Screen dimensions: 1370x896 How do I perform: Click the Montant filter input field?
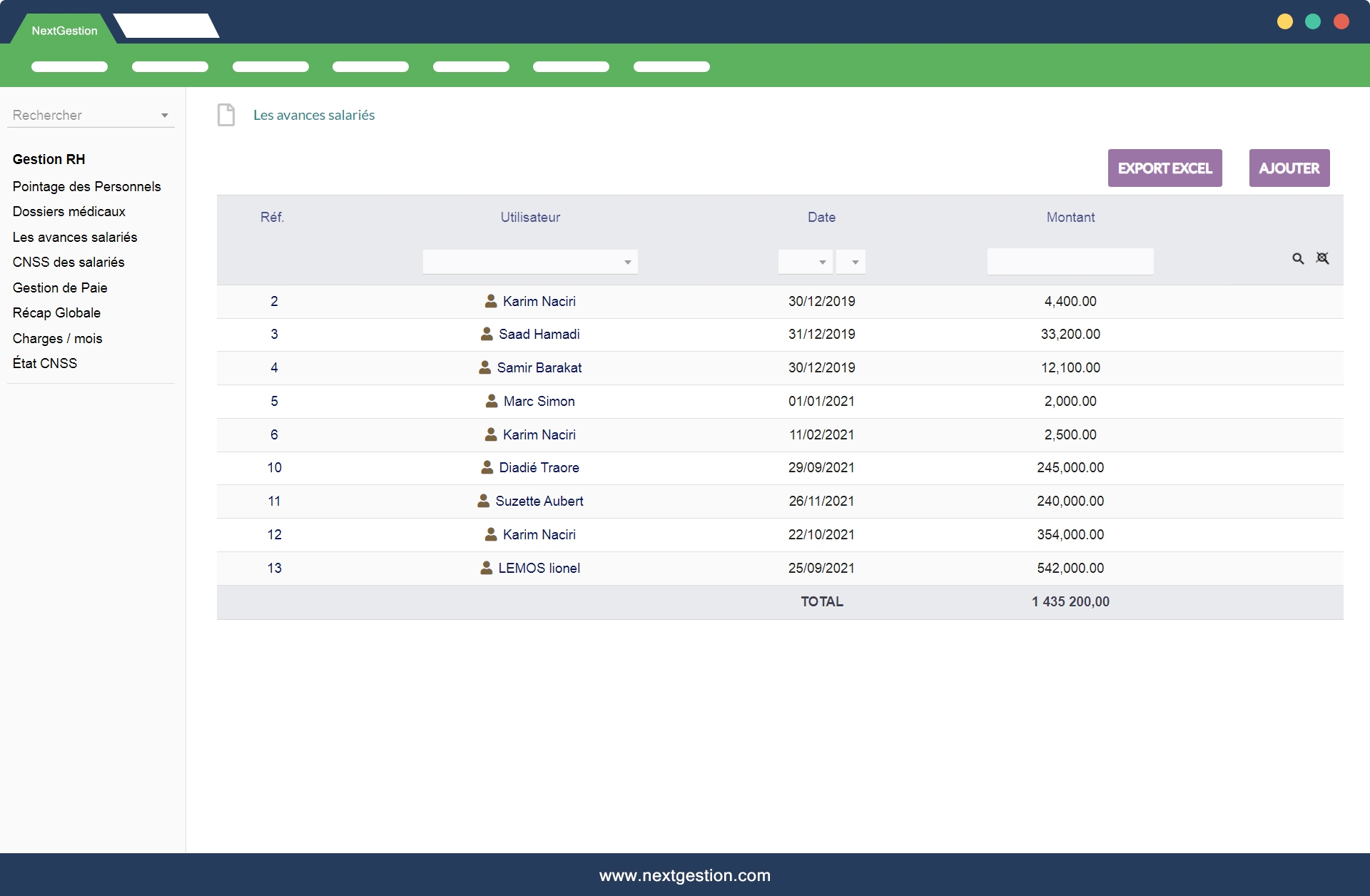tap(1070, 262)
